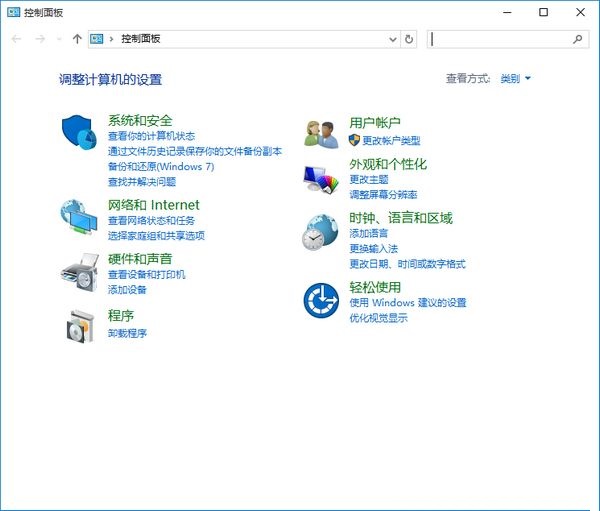
Task: Expand the address bar history dropdown arrow
Action: tap(392, 39)
